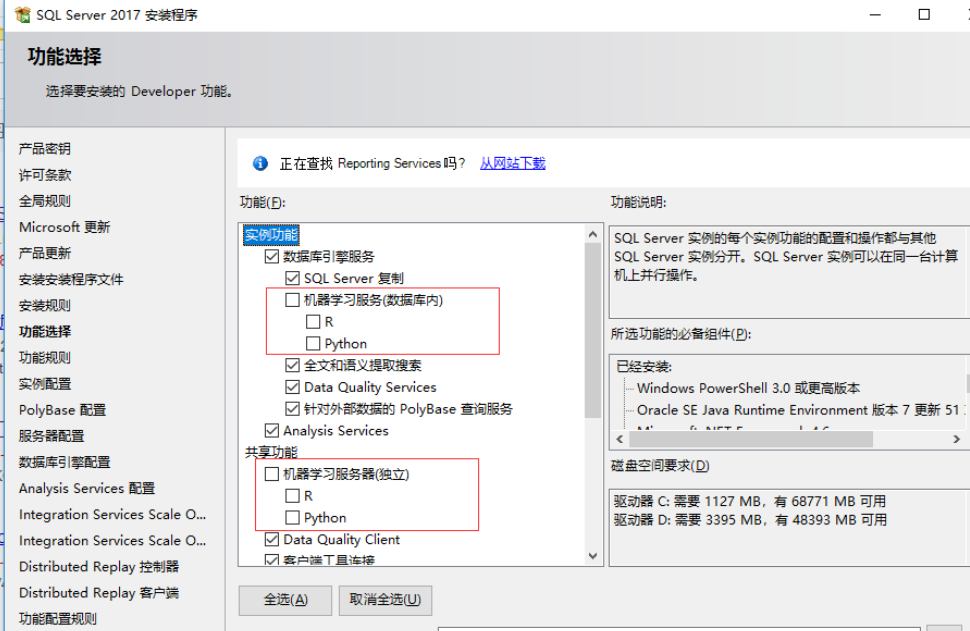Click 驱动器 C disk space line
970x631 pixels.
750,501
